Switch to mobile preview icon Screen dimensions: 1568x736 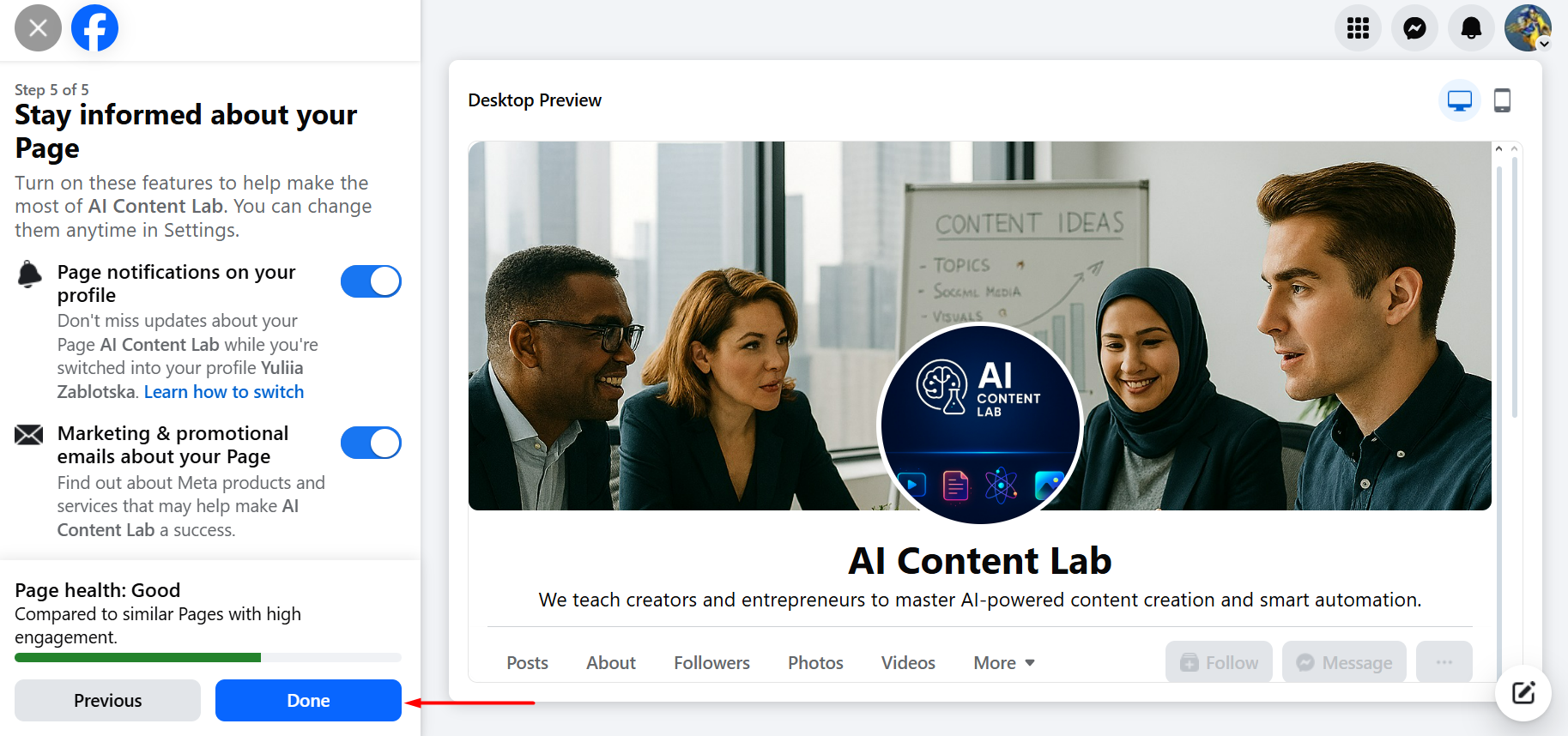click(x=1502, y=101)
